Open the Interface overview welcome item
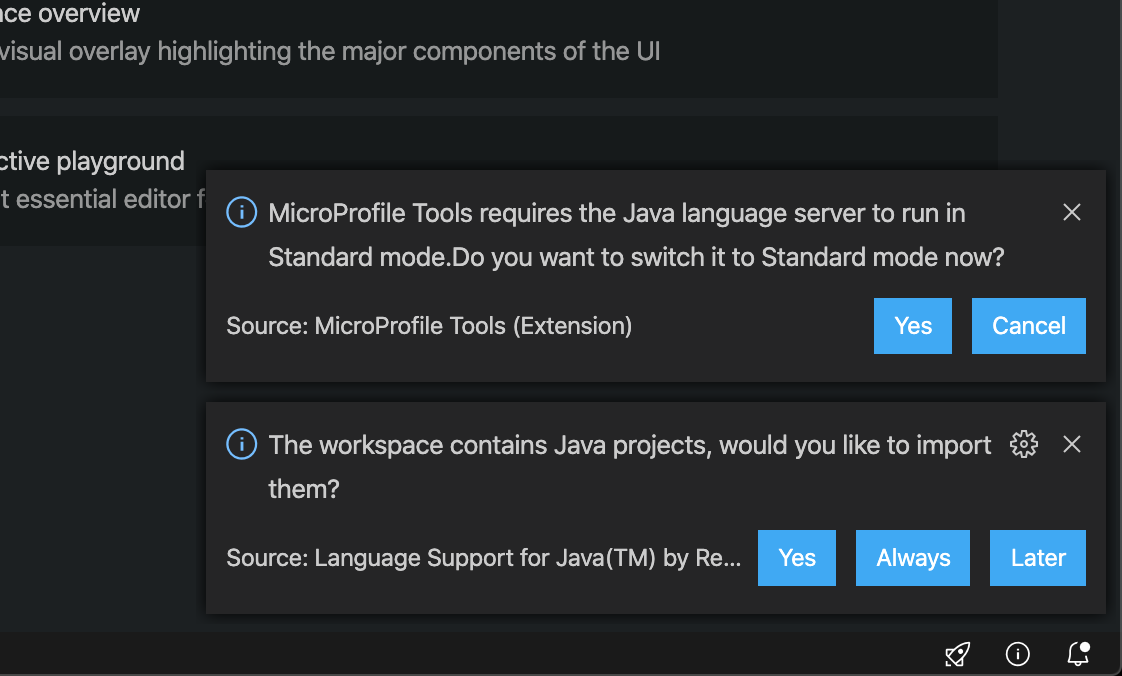 pyautogui.click(x=70, y=15)
